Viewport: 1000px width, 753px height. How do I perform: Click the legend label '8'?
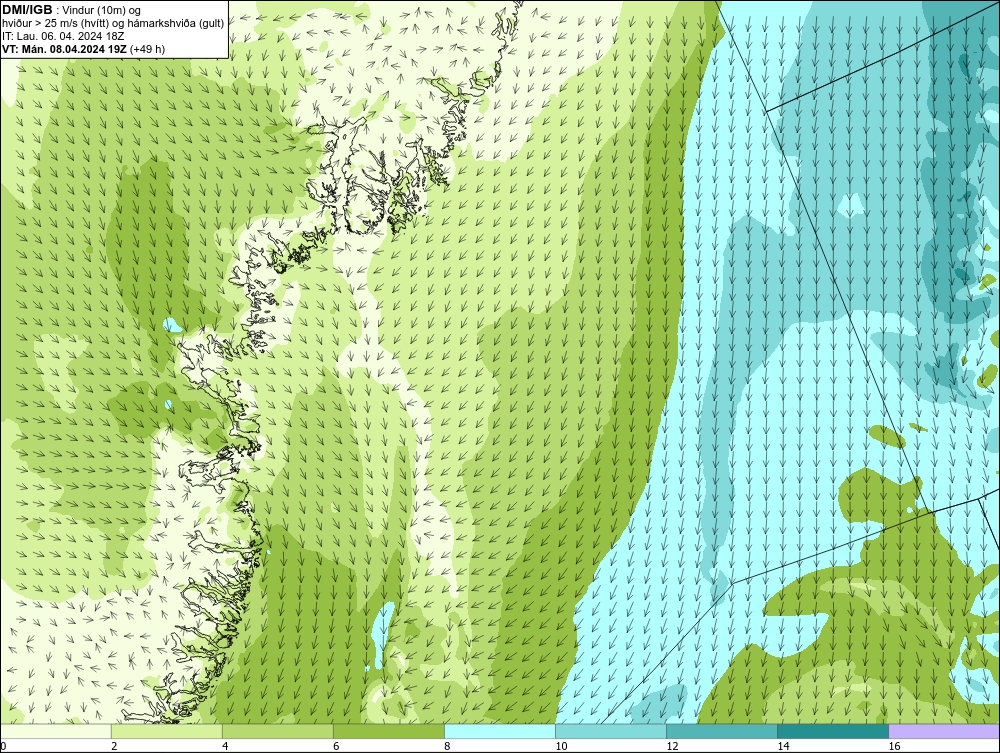[448, 746]
